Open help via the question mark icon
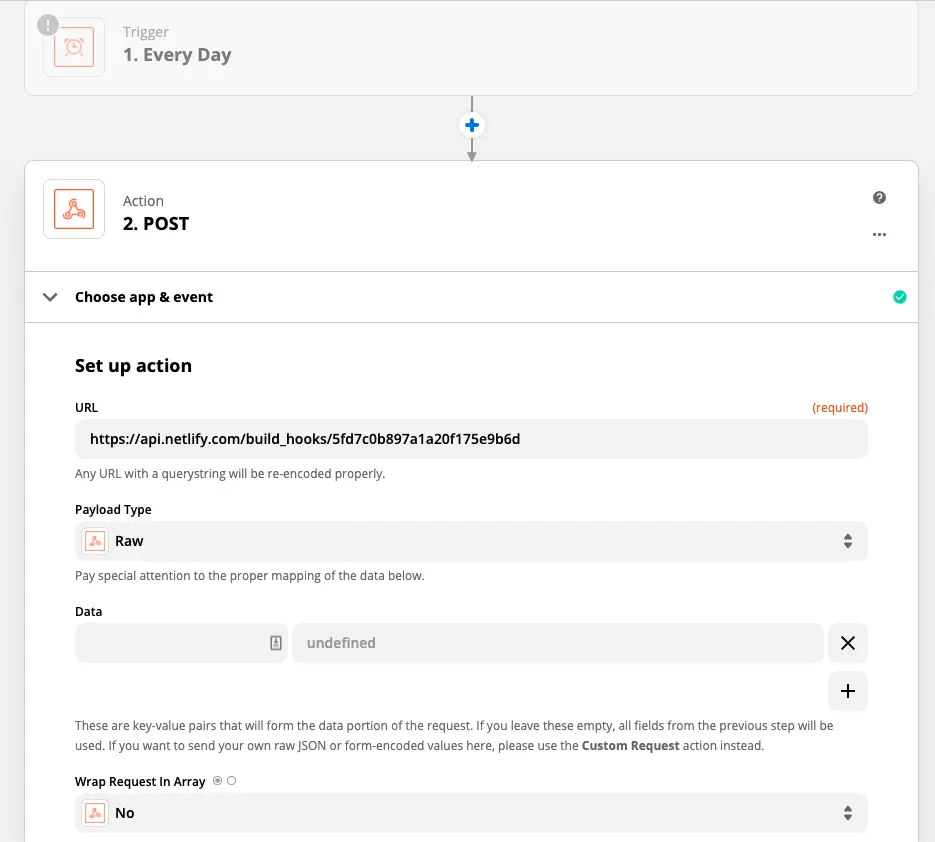The image size is (935, 842). (x=879, y=198)
